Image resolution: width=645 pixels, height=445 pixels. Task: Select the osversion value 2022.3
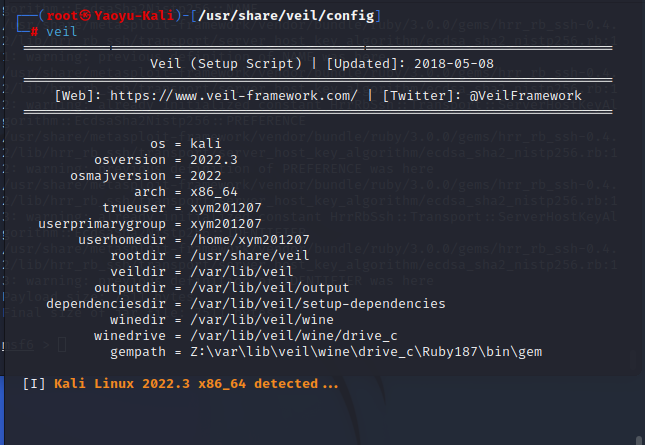(x=213, y=160)
